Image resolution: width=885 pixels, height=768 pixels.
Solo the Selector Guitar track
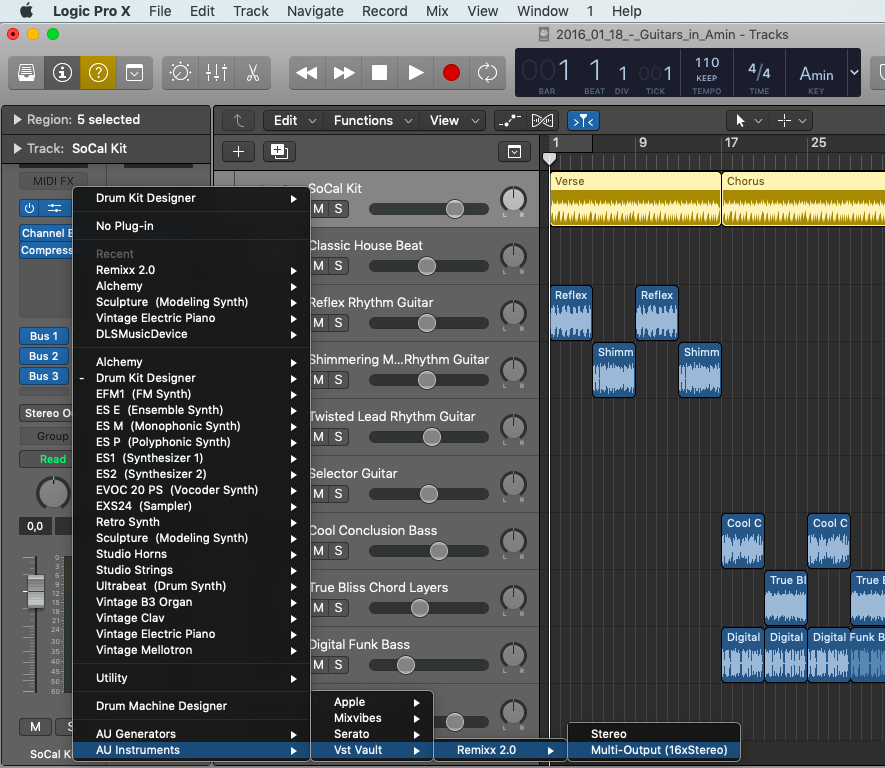(338, 494)
